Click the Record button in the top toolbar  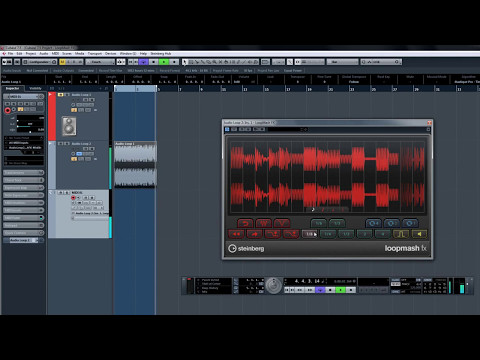pos(174,62)
